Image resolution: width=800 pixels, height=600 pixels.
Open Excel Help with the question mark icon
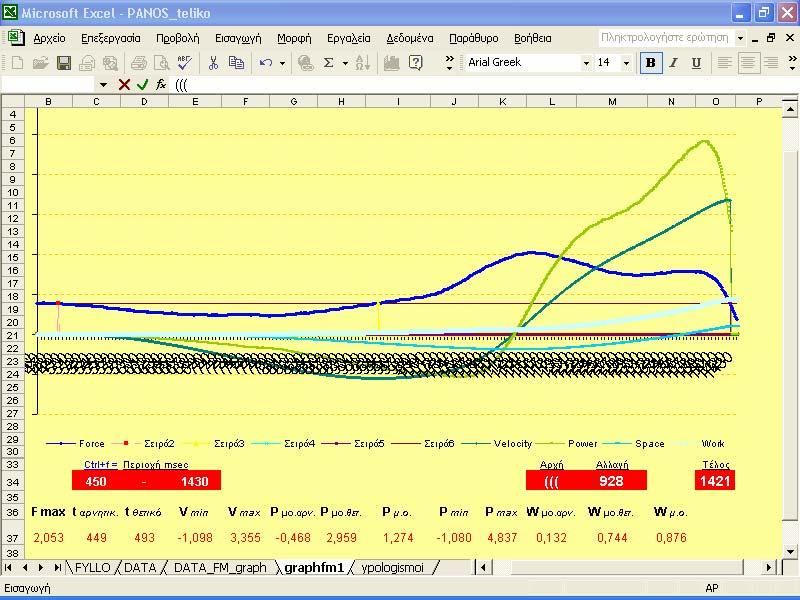click(x=416, y=63)
